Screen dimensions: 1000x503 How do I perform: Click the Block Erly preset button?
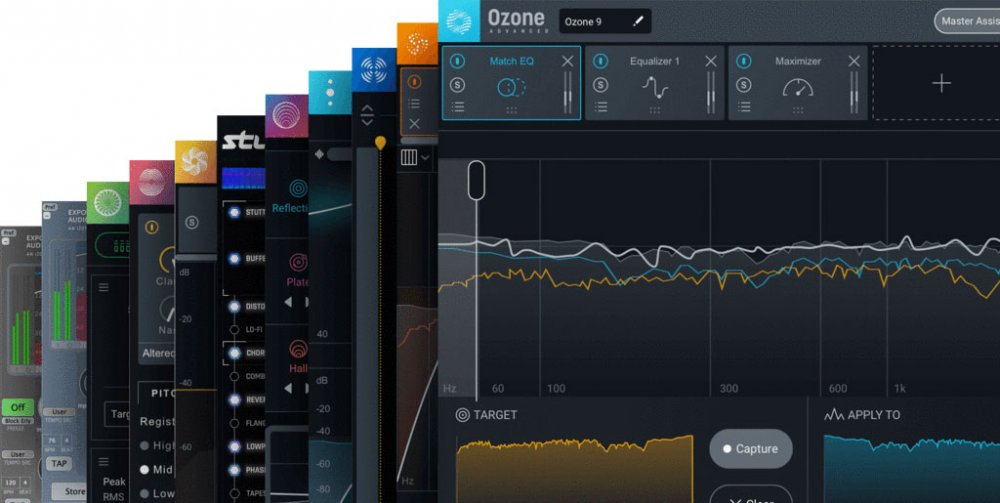(x=18, y=421)
